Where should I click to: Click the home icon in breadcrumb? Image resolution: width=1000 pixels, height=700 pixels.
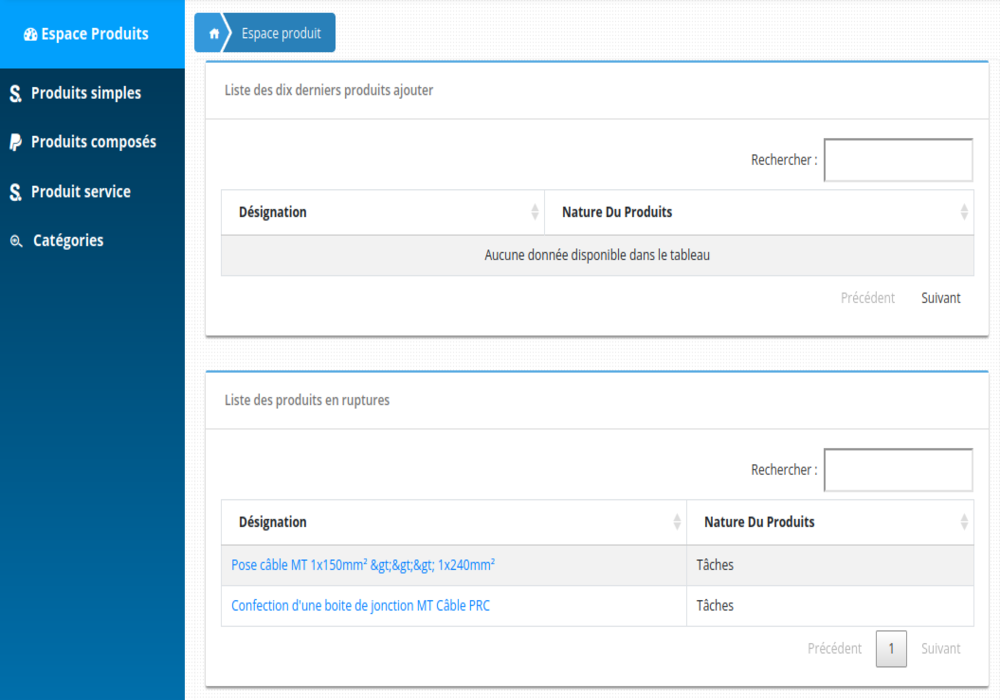213,34
